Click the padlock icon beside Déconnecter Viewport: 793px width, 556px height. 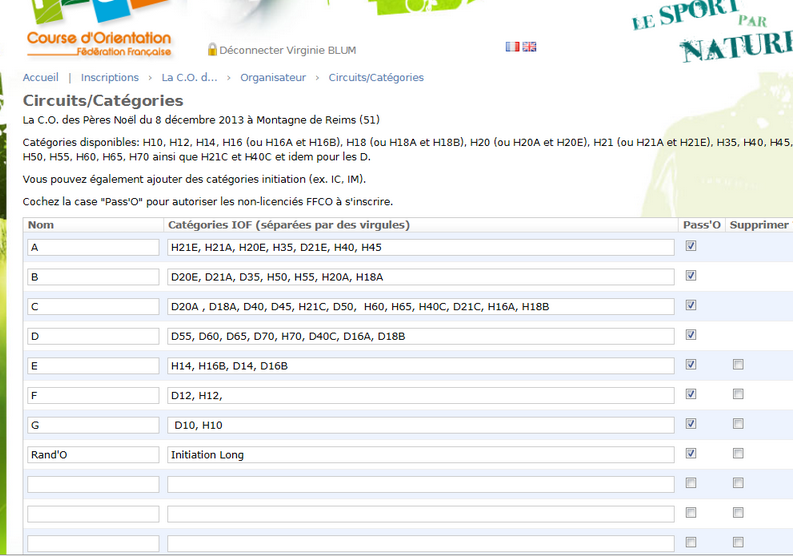tap(212, 49)
